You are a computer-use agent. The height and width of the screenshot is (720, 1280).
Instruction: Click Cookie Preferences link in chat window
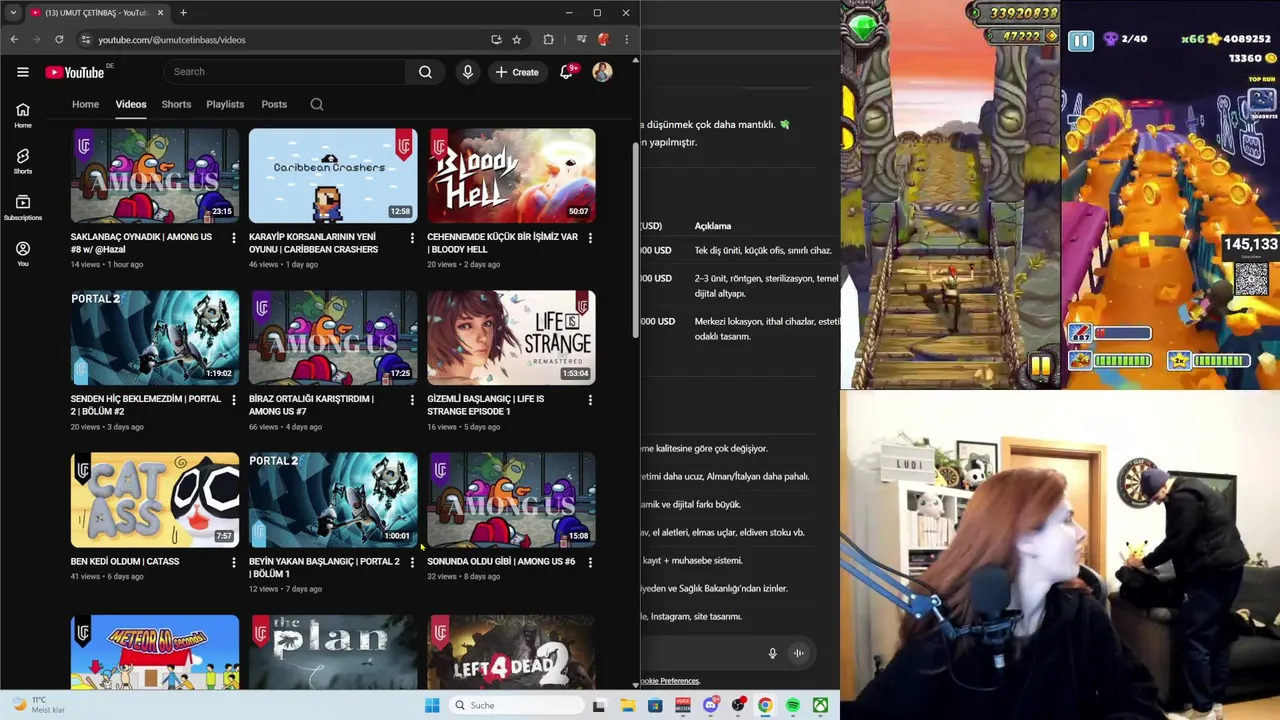(670, 681)
